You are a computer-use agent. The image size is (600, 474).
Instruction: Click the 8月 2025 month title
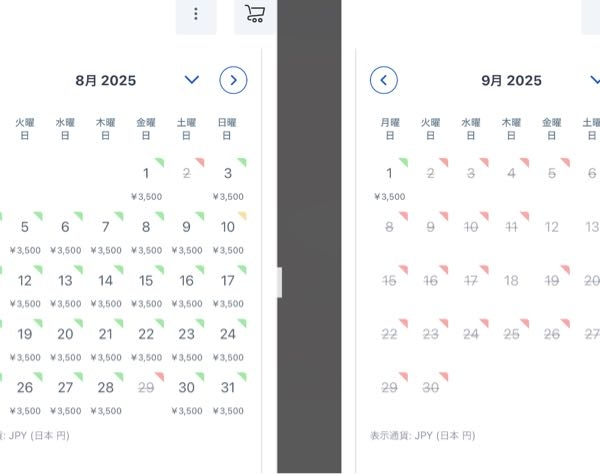[105, 80]
